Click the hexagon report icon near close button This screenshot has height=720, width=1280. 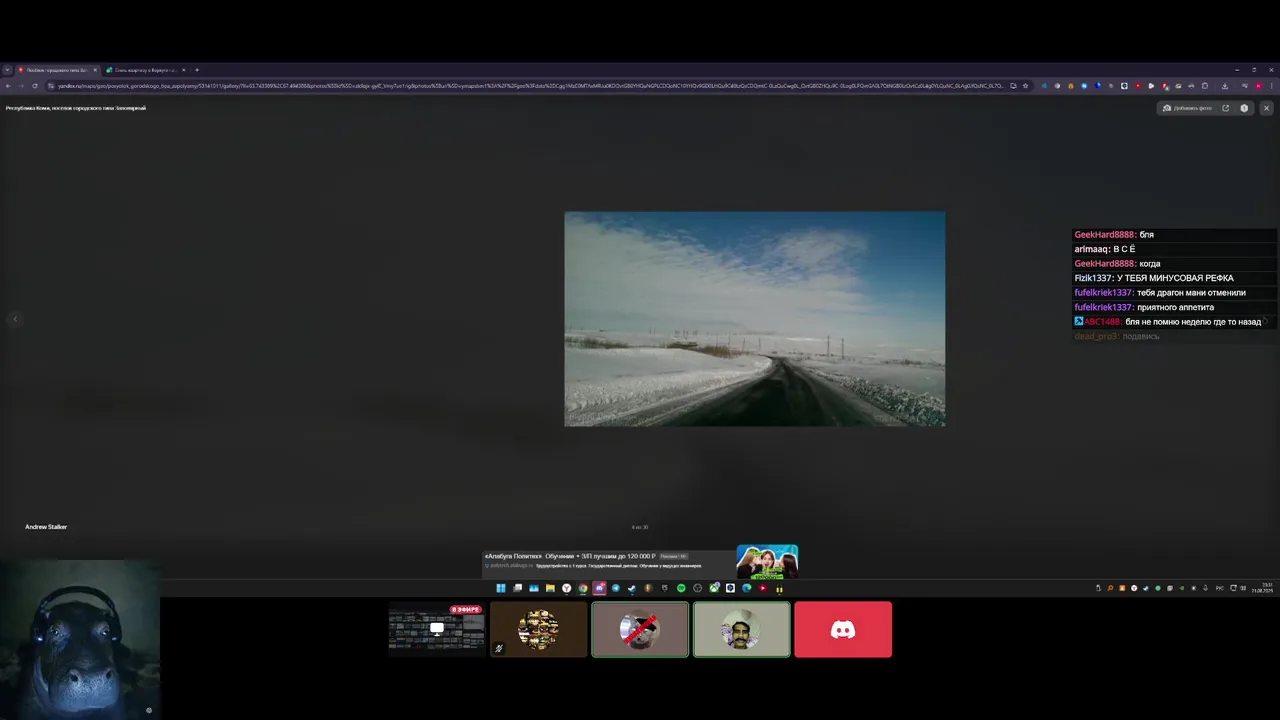coord(1244,108)
